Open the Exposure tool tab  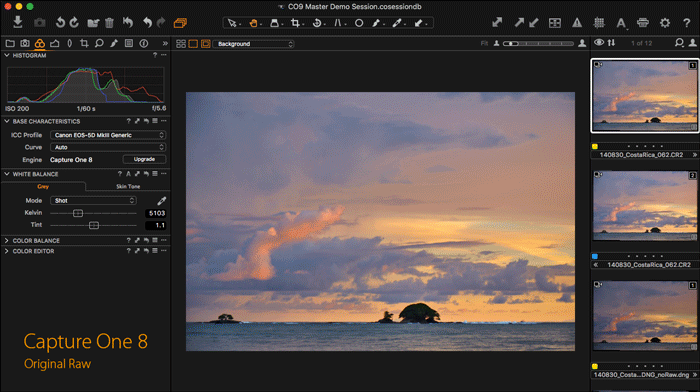coord(54,43)
